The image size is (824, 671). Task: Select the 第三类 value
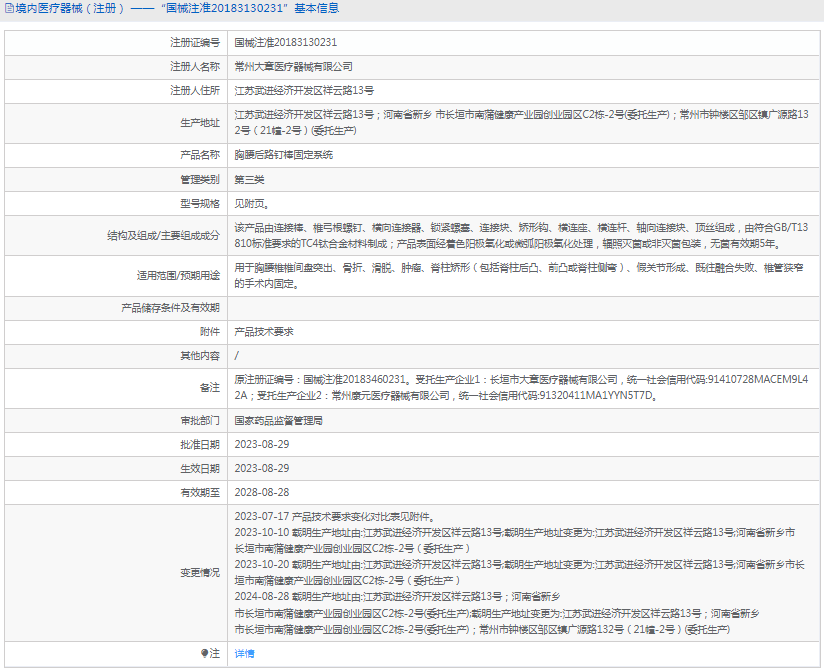[x=249, y=180]
